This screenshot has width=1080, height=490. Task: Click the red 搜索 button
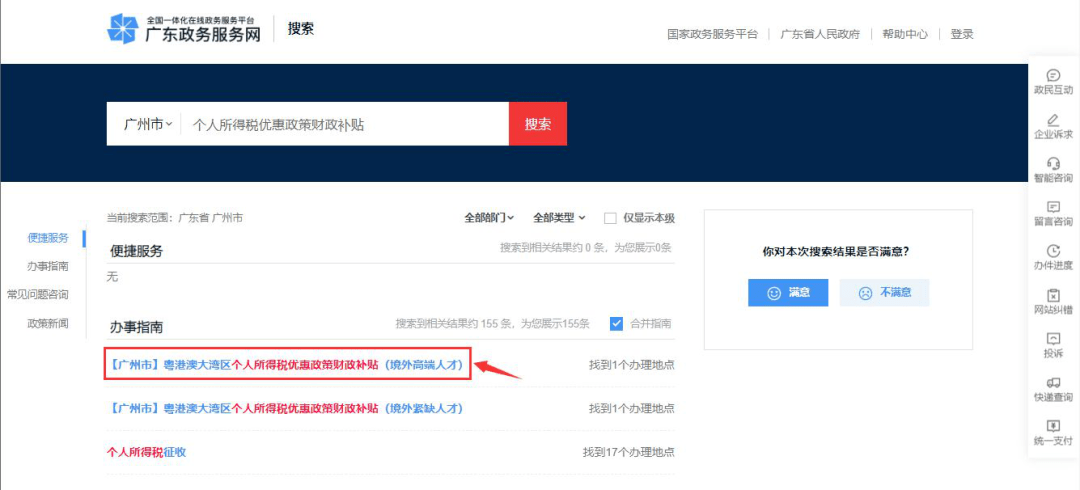coord(538,124)
